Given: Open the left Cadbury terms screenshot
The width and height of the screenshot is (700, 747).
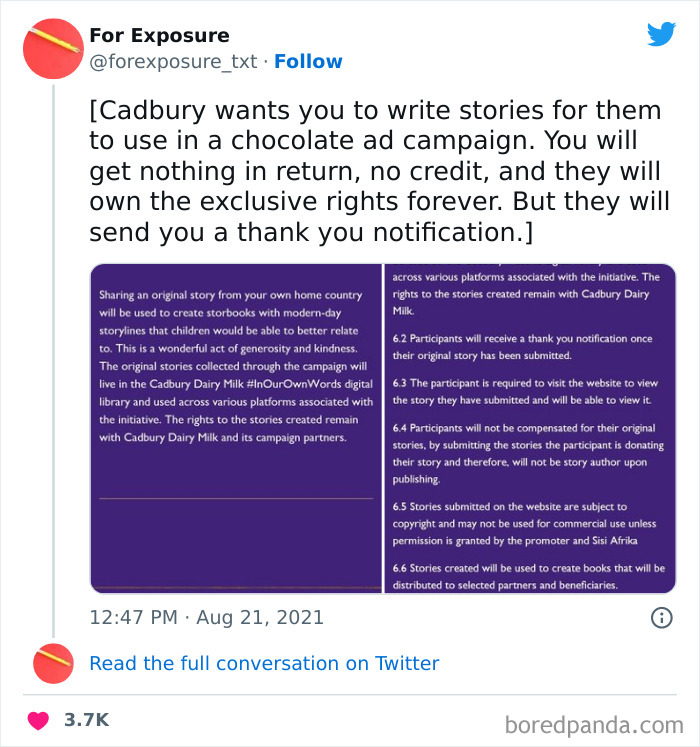Looking at the screenshot, I should 236,428.
